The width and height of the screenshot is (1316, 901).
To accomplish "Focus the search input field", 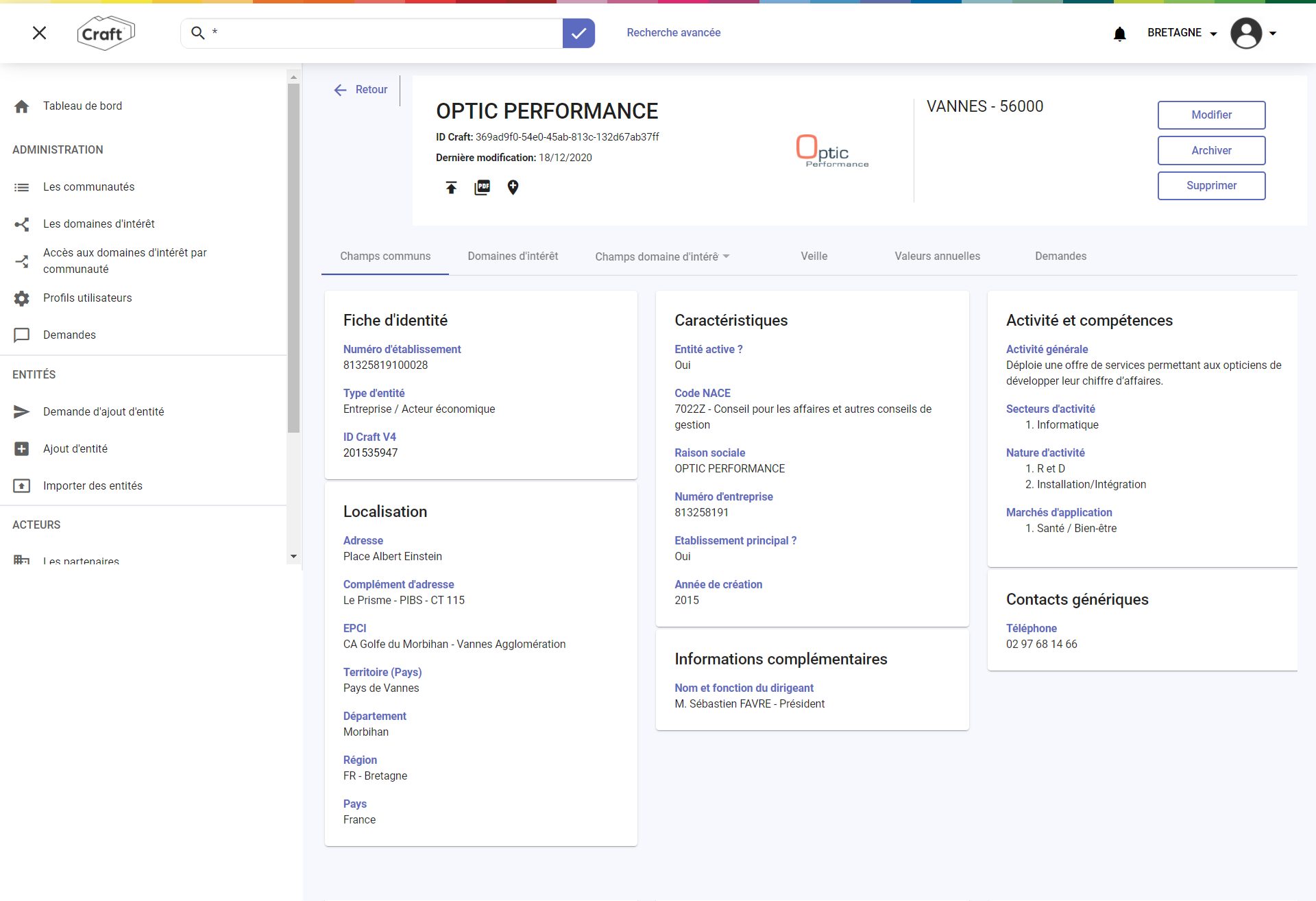I will click(x=384, y=33).
